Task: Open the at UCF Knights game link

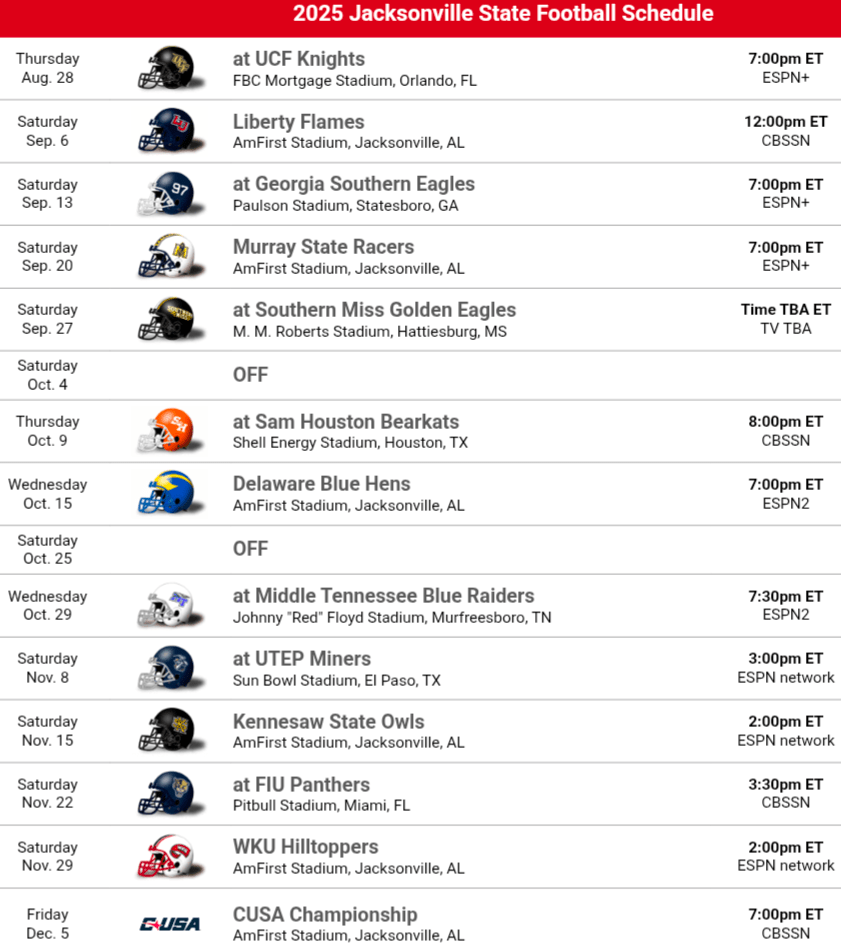Action: coord(298,59)
